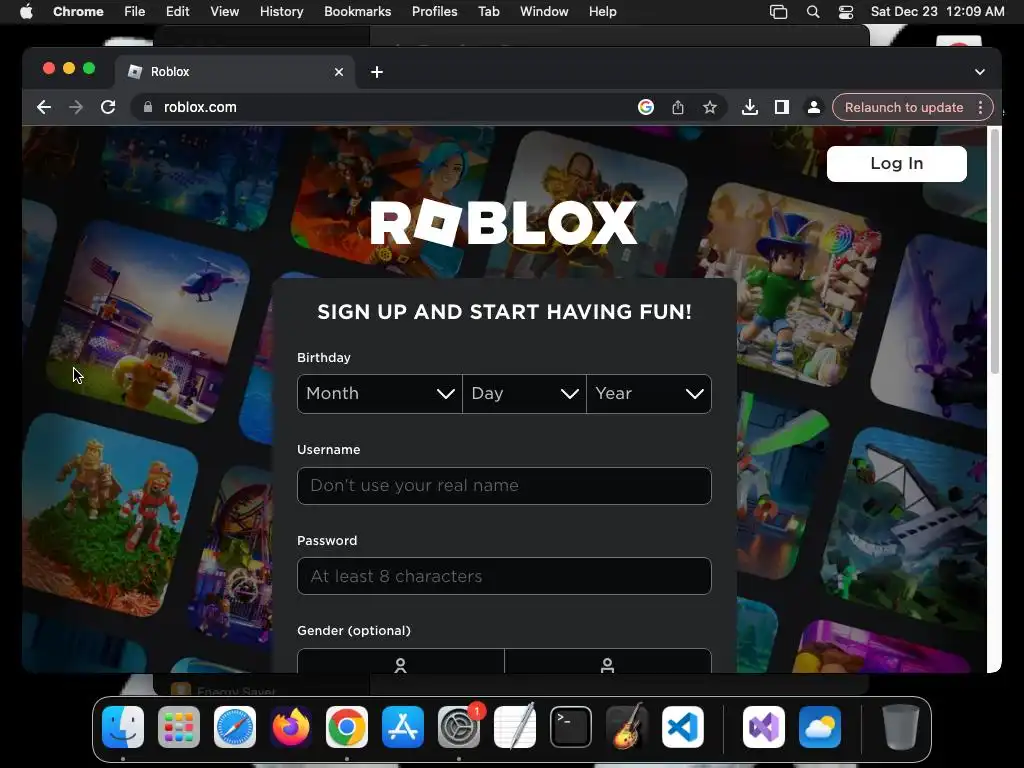Open the Tab menu
Screen dimensions: 1024x768
click(x=488, y=12)
